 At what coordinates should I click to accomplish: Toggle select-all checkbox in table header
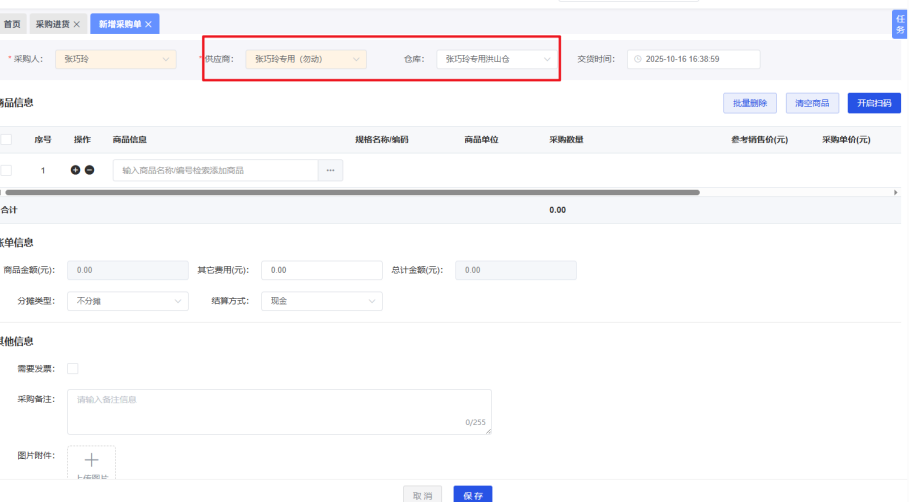point(6,140)
